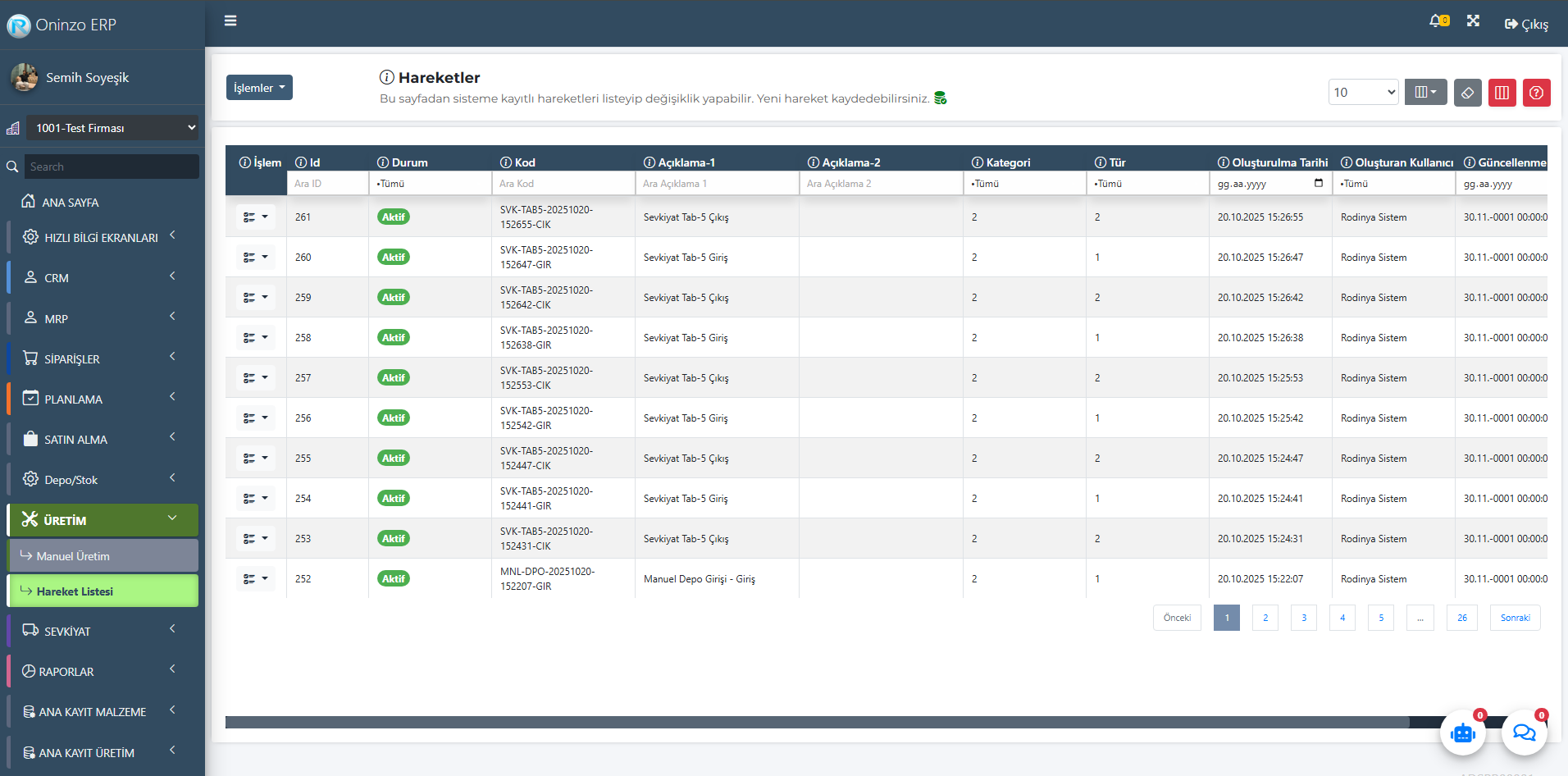Screen dimensions: 1568x776
Task: Open column visibility dropdown button
Action: point(1425,92)
